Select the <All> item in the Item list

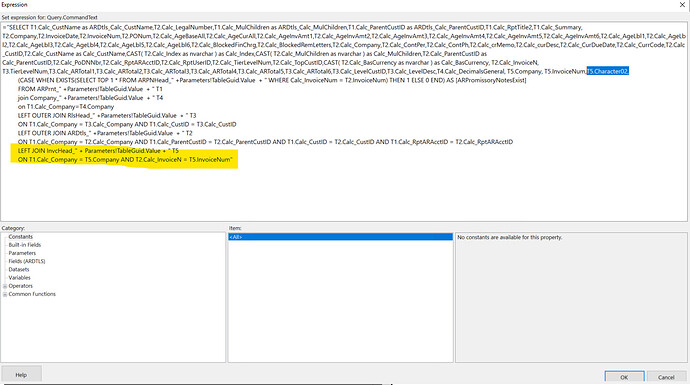point(341,237)
